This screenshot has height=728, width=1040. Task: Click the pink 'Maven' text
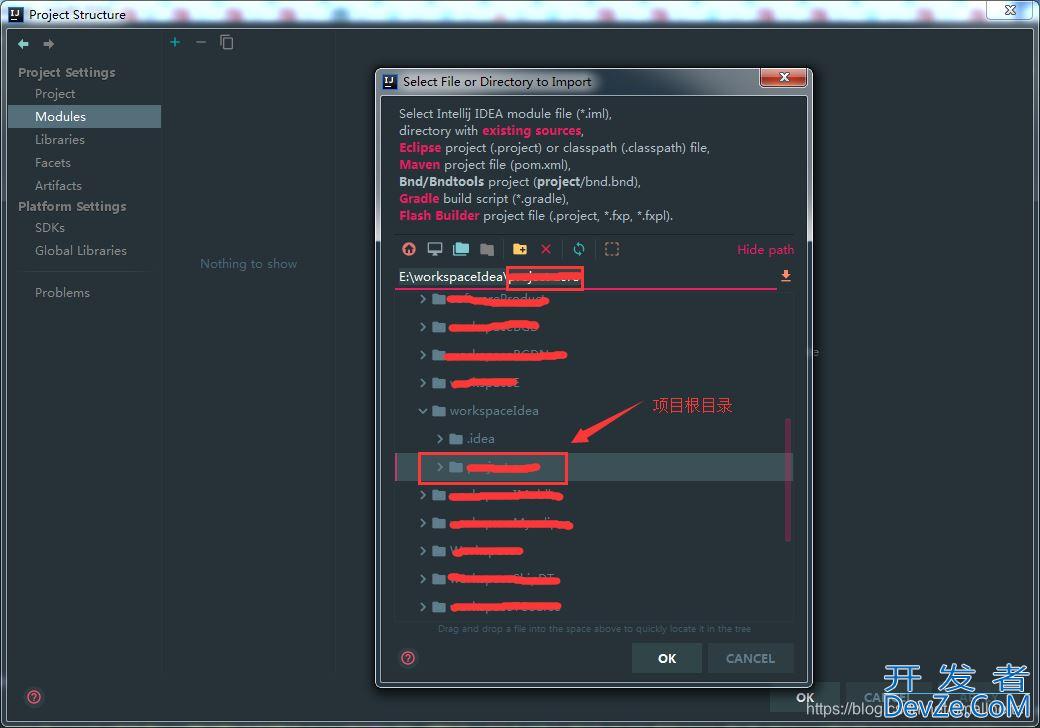[x=419, y=164]
